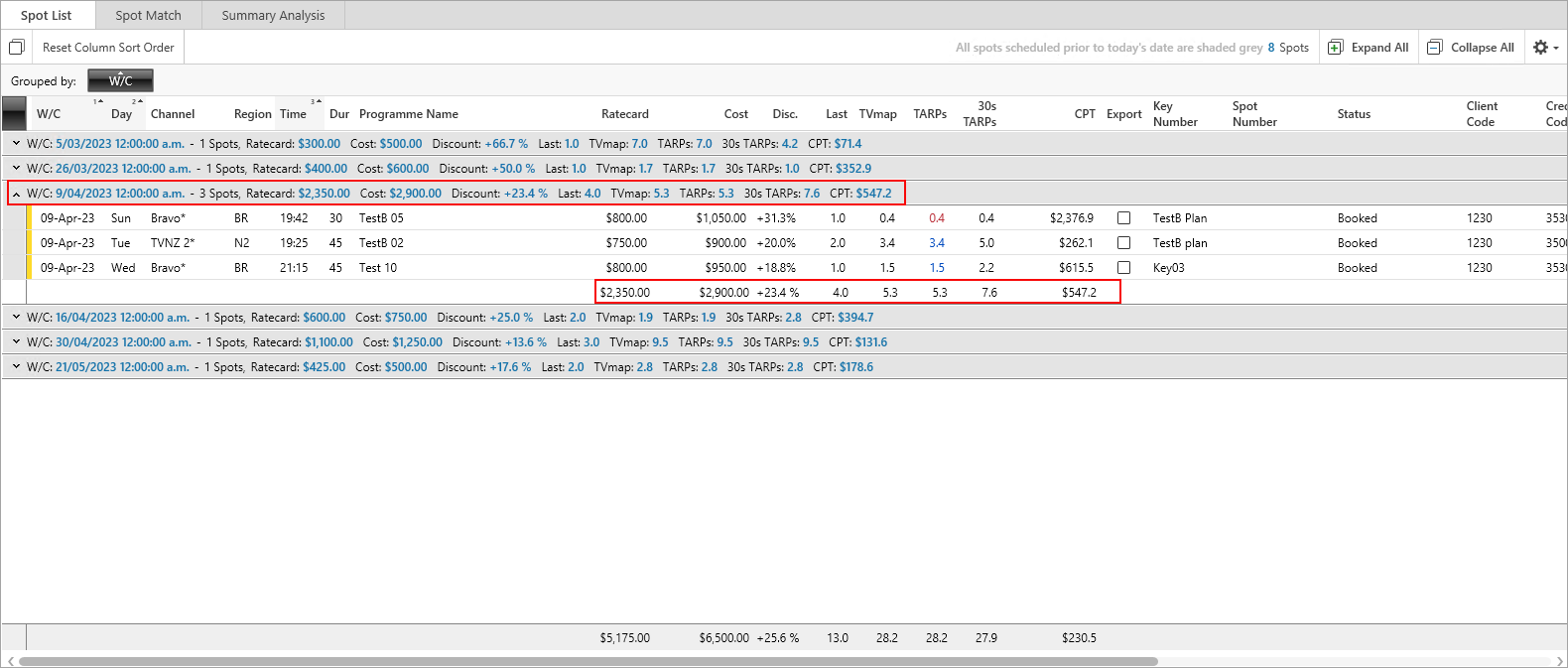1568x668 pixels.
Task: Expand the W/C 5/03/2023 group
Action: 16,144
